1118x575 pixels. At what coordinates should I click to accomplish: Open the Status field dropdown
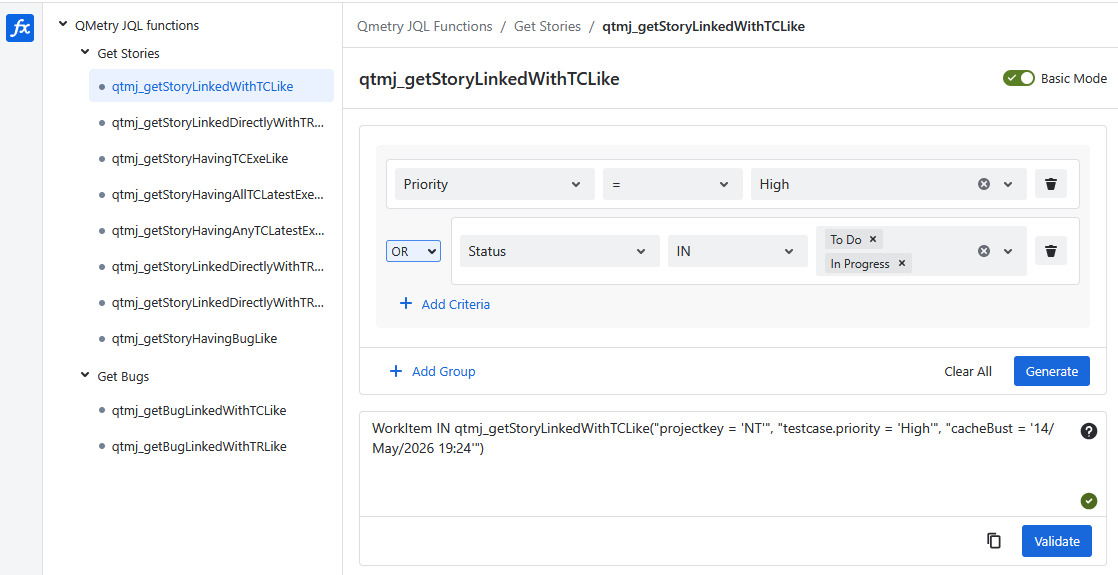(560, 251)
